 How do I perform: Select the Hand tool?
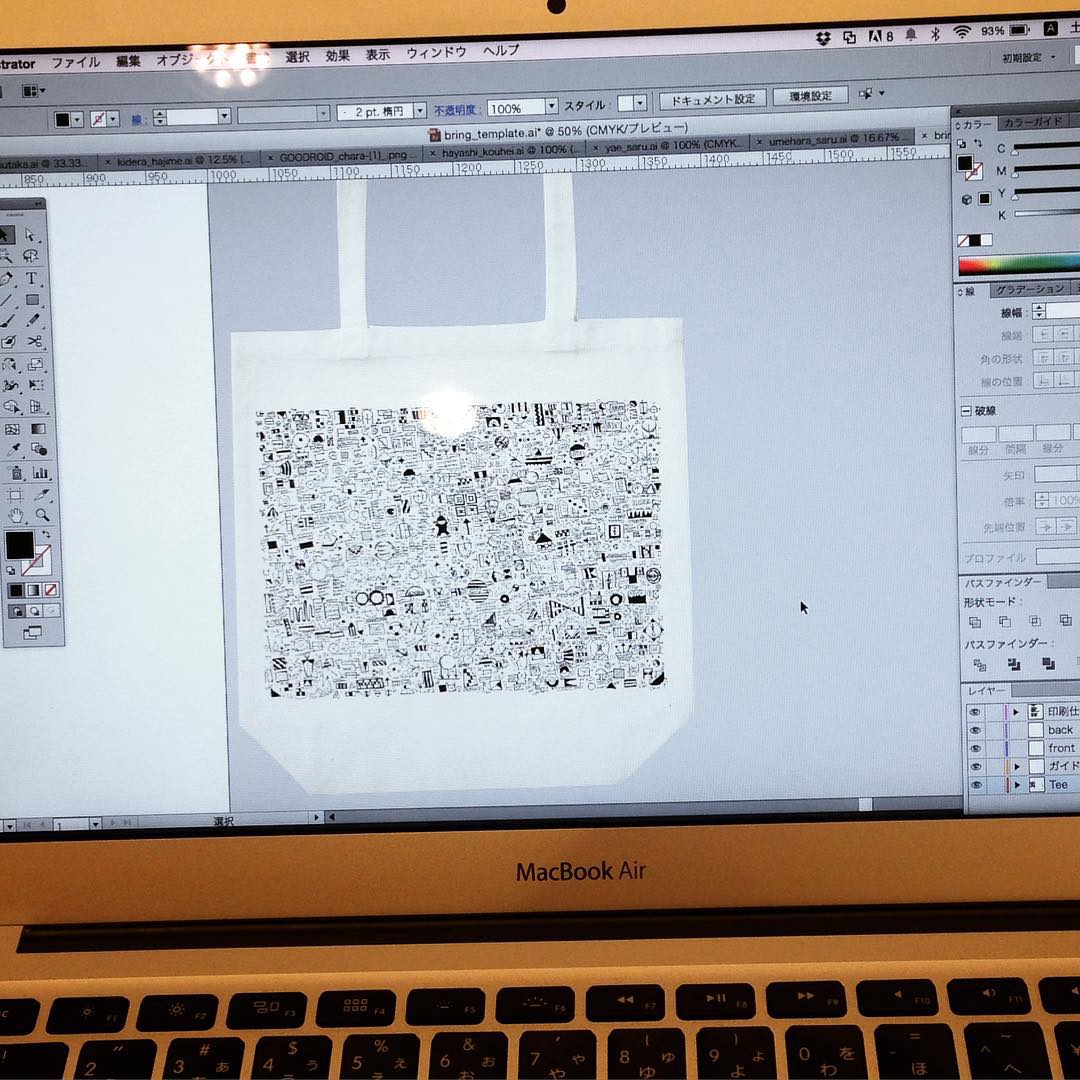(15, 516)
